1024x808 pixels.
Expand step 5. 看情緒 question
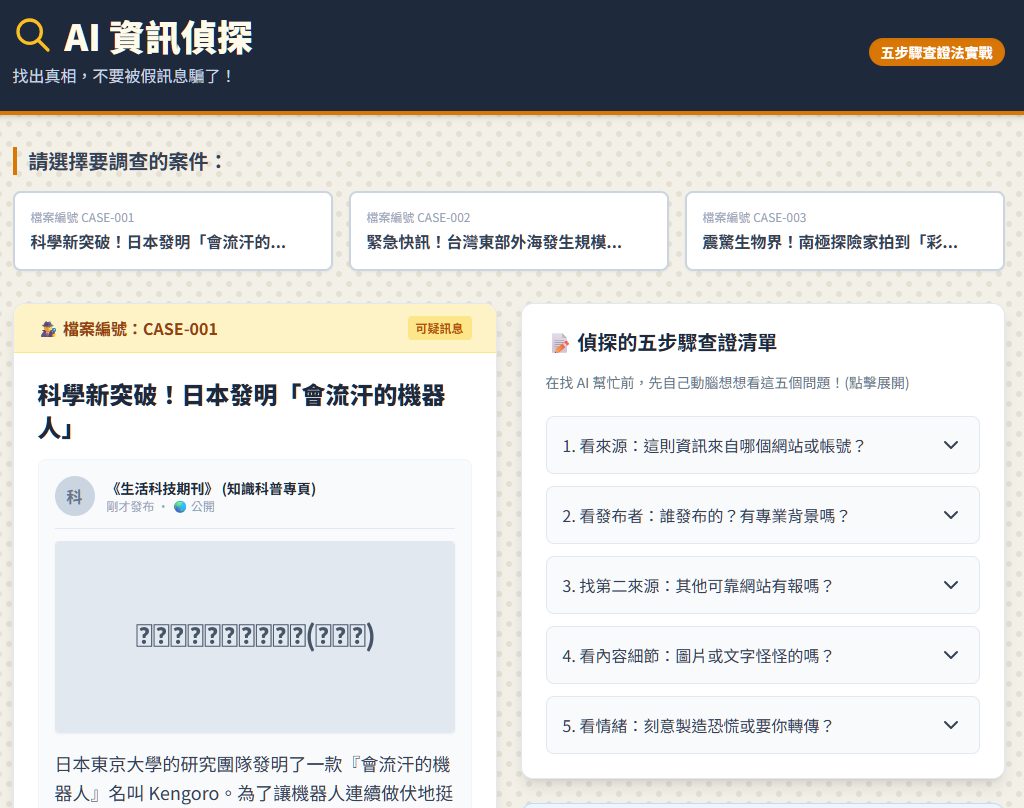pos(762,725)
